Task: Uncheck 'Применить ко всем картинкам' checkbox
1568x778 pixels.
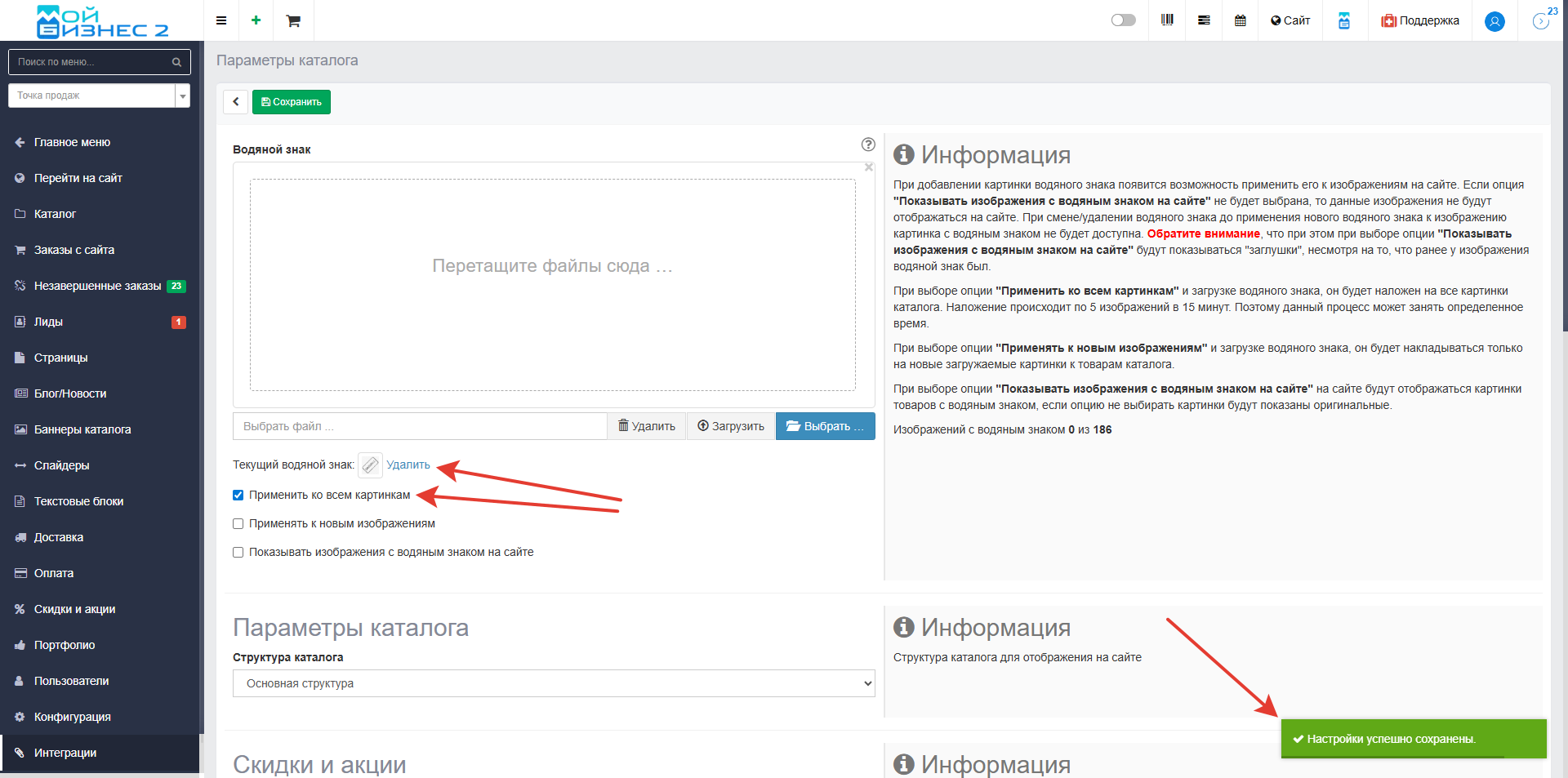Action: [x=238, y=496]
